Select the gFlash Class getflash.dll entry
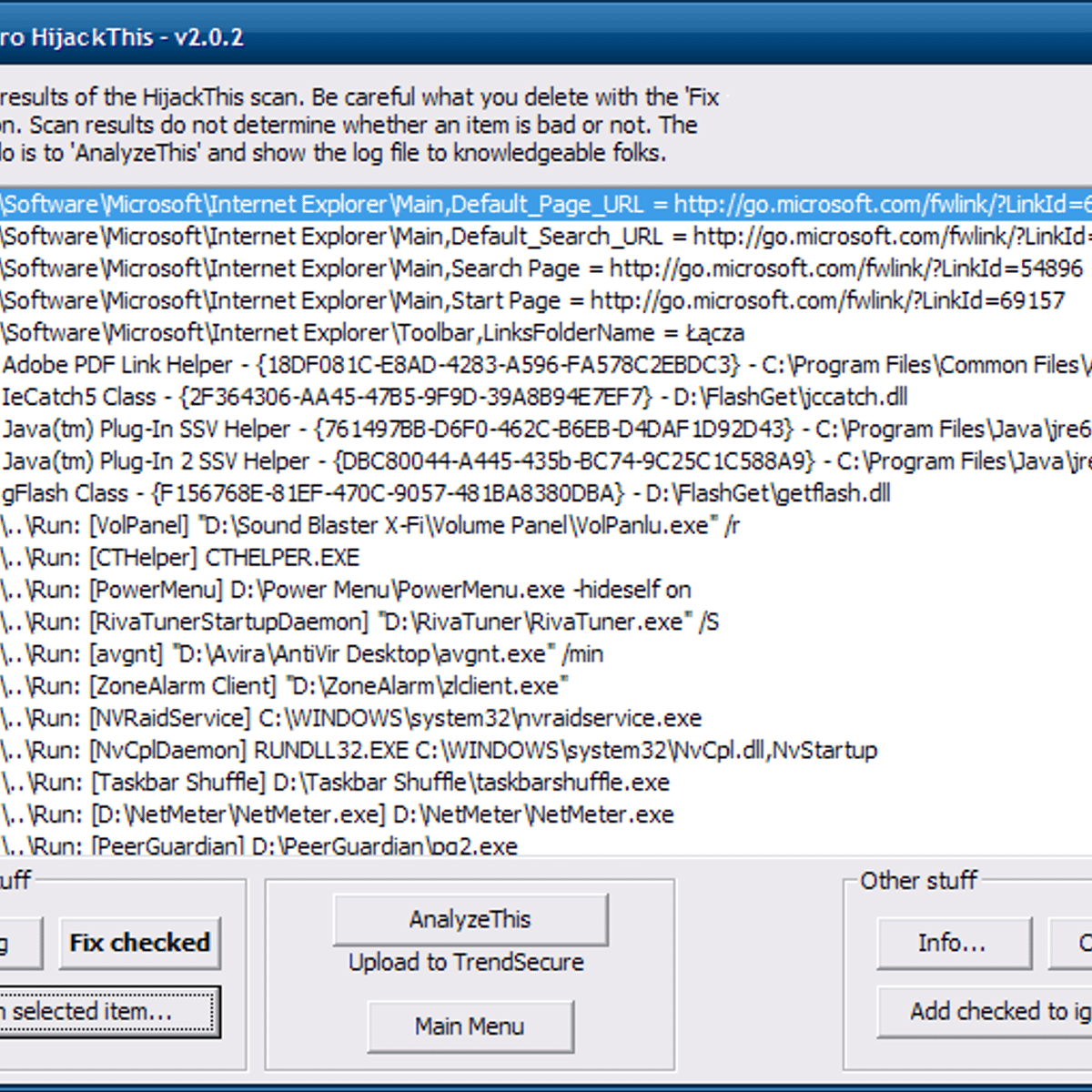The width and height of the screenshot is (1092, 1092). (x=446, y=493)
